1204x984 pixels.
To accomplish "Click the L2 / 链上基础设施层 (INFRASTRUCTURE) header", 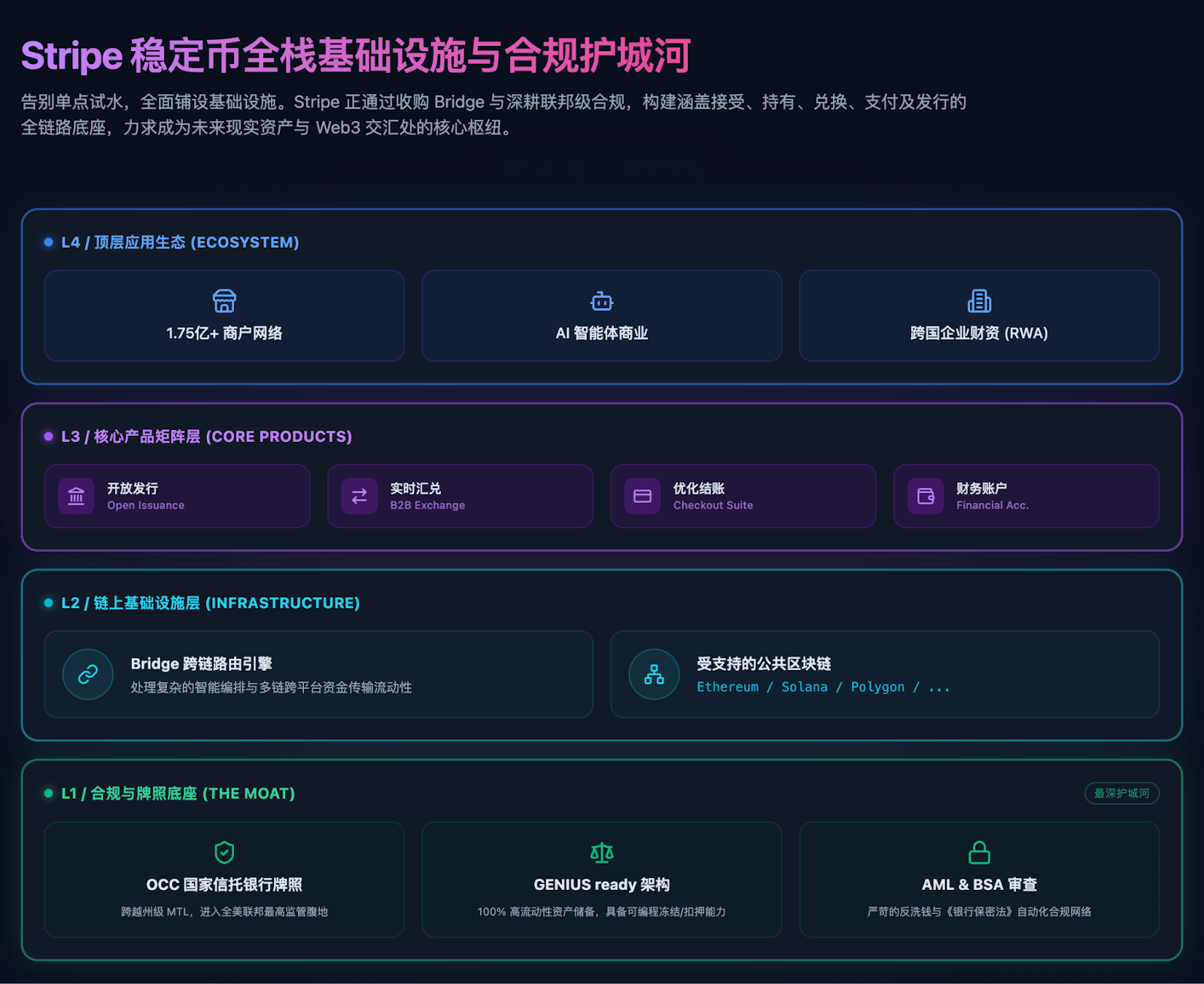I will click(x=210, y=603).
